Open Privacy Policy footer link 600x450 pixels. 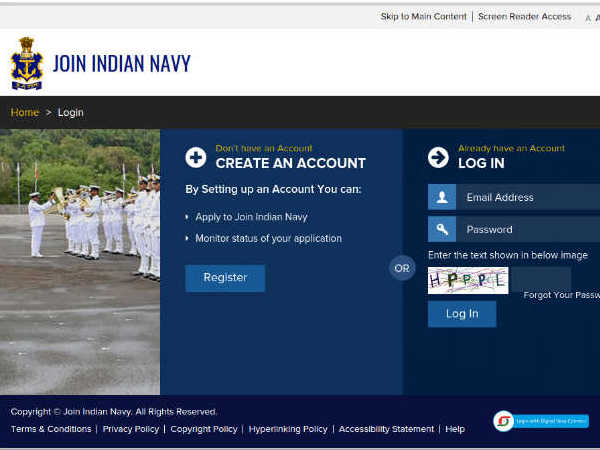click(x=130, y=429)
